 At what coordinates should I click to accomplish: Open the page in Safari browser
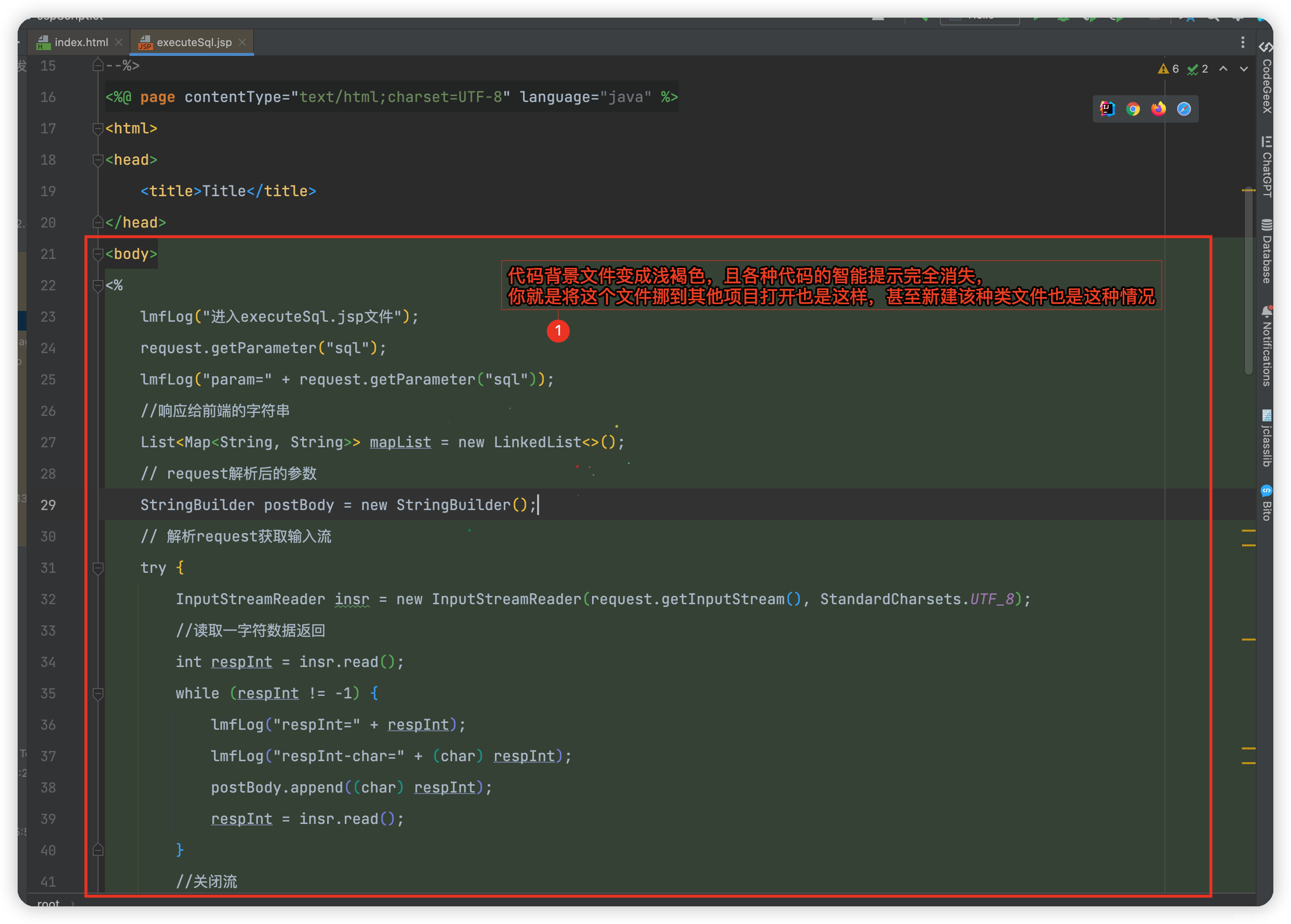coord(1184,109)
